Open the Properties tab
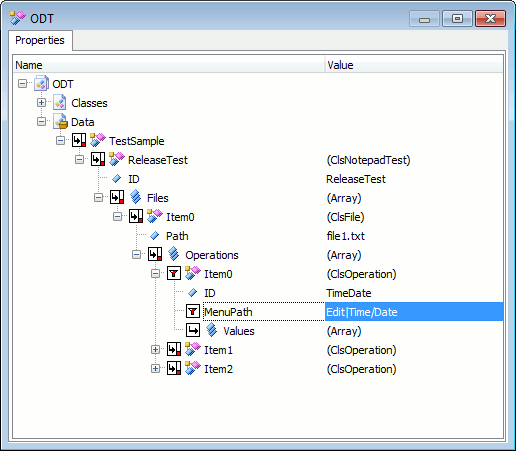Screen dimensions: 516x451 (x=40, y=40)
